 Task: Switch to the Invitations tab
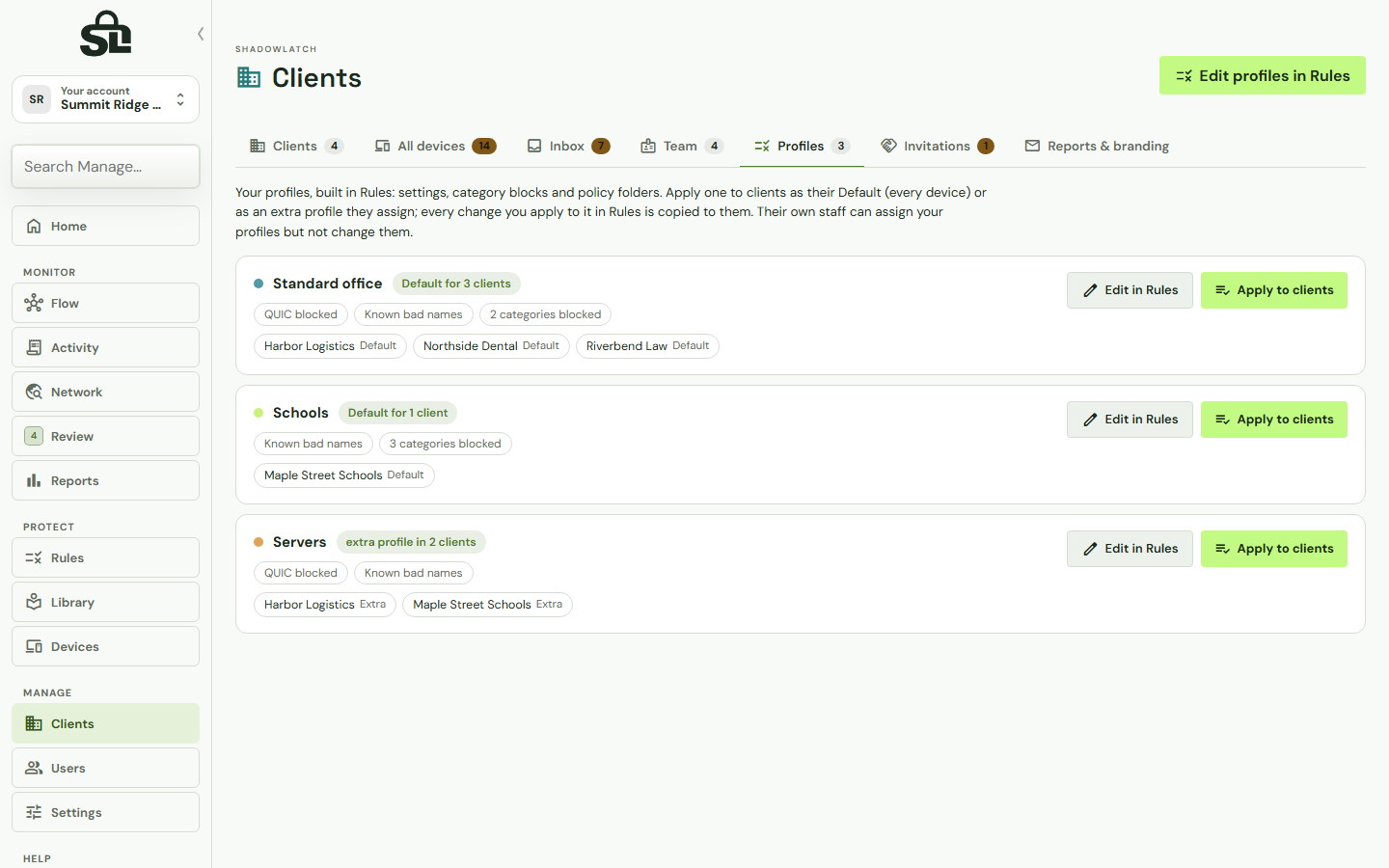937,146
